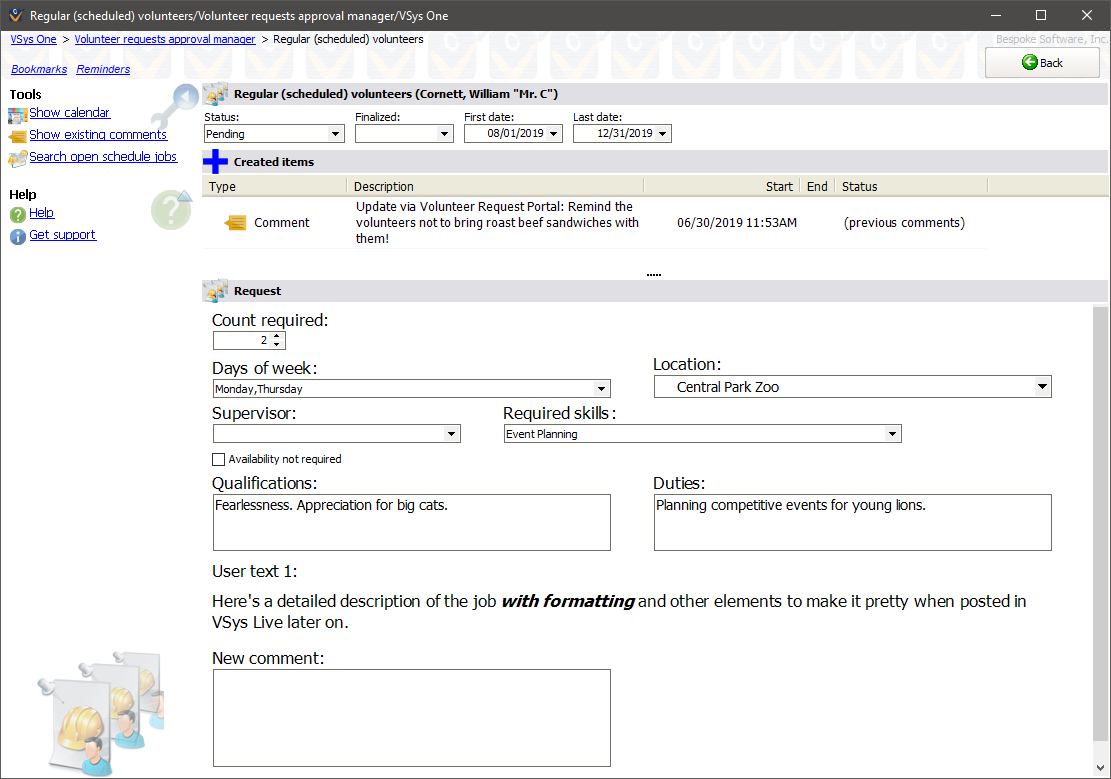Screen dimensions: 1111x779
Task: Click the yellow Comment row icon
Action: 235,223
